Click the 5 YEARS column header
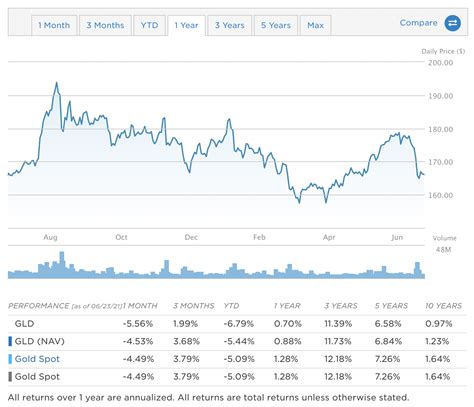 [x=391, y=306]
